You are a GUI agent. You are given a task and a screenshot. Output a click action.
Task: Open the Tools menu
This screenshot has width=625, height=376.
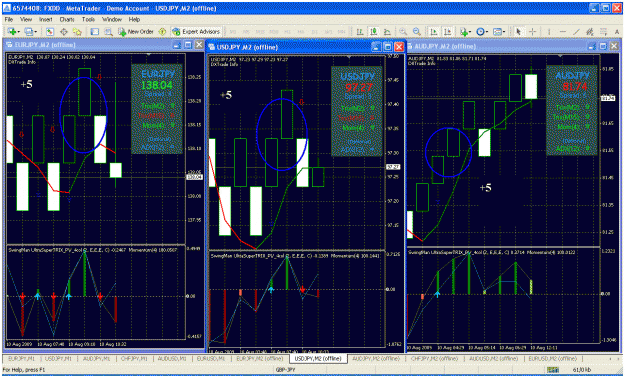pos(88,19)
